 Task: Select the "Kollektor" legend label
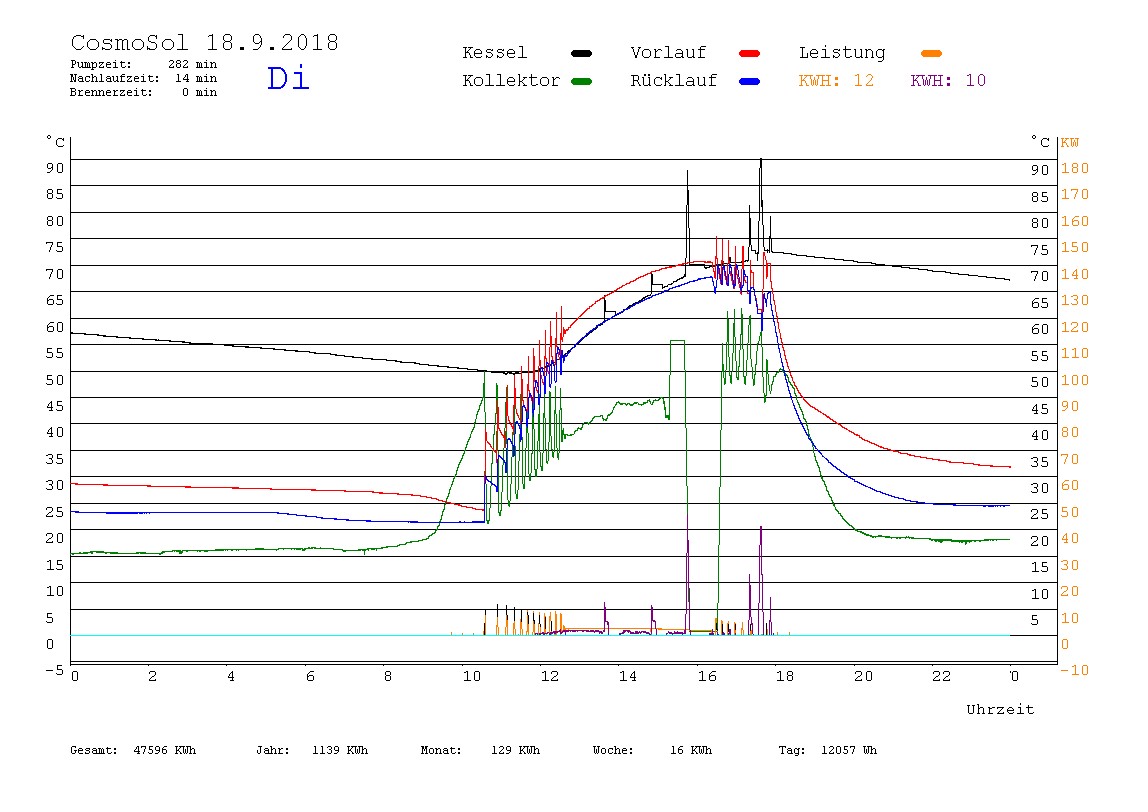coord(511,81)
